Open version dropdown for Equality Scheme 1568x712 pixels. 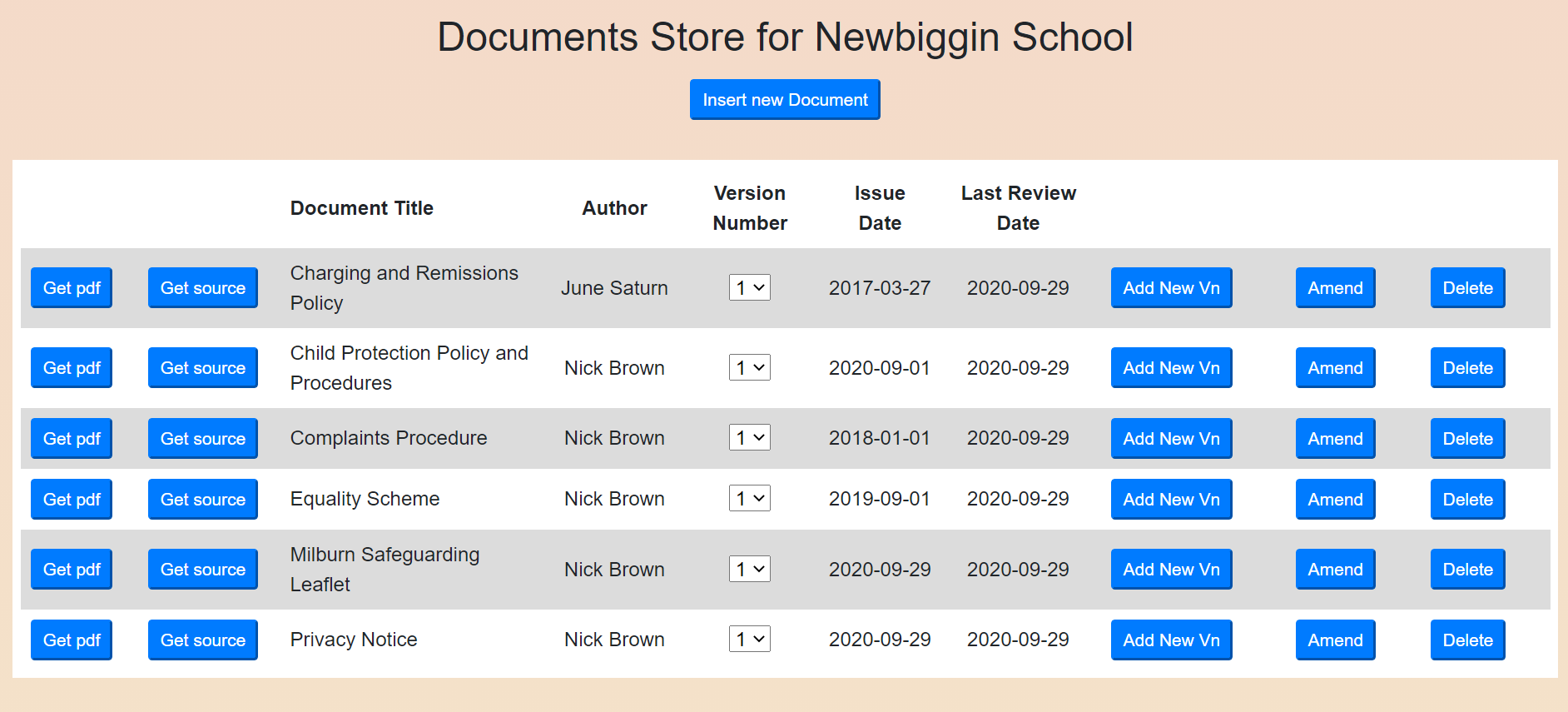[x=750, y=498]
